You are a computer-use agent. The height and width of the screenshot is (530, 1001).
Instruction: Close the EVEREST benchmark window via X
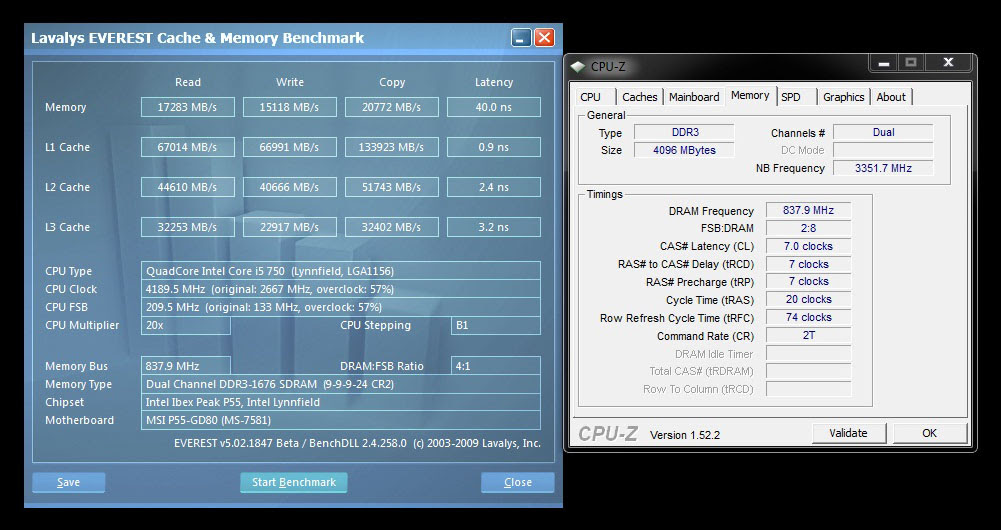point(544,38)
